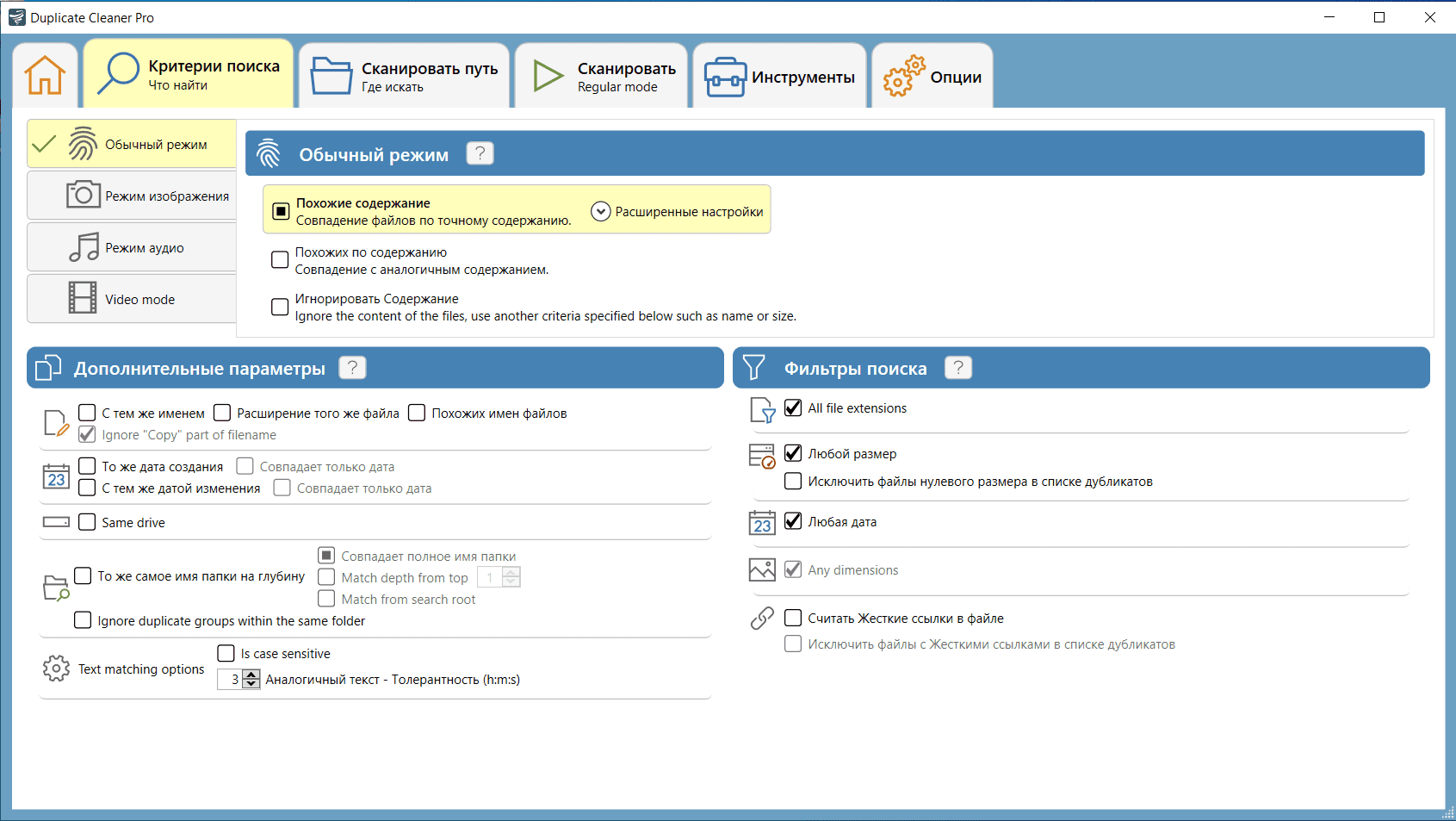Image resolution: width=1456 pixels, height=821 pixels.
Task: Open help for Обычный режим header
Action: [x=480, y=153]
